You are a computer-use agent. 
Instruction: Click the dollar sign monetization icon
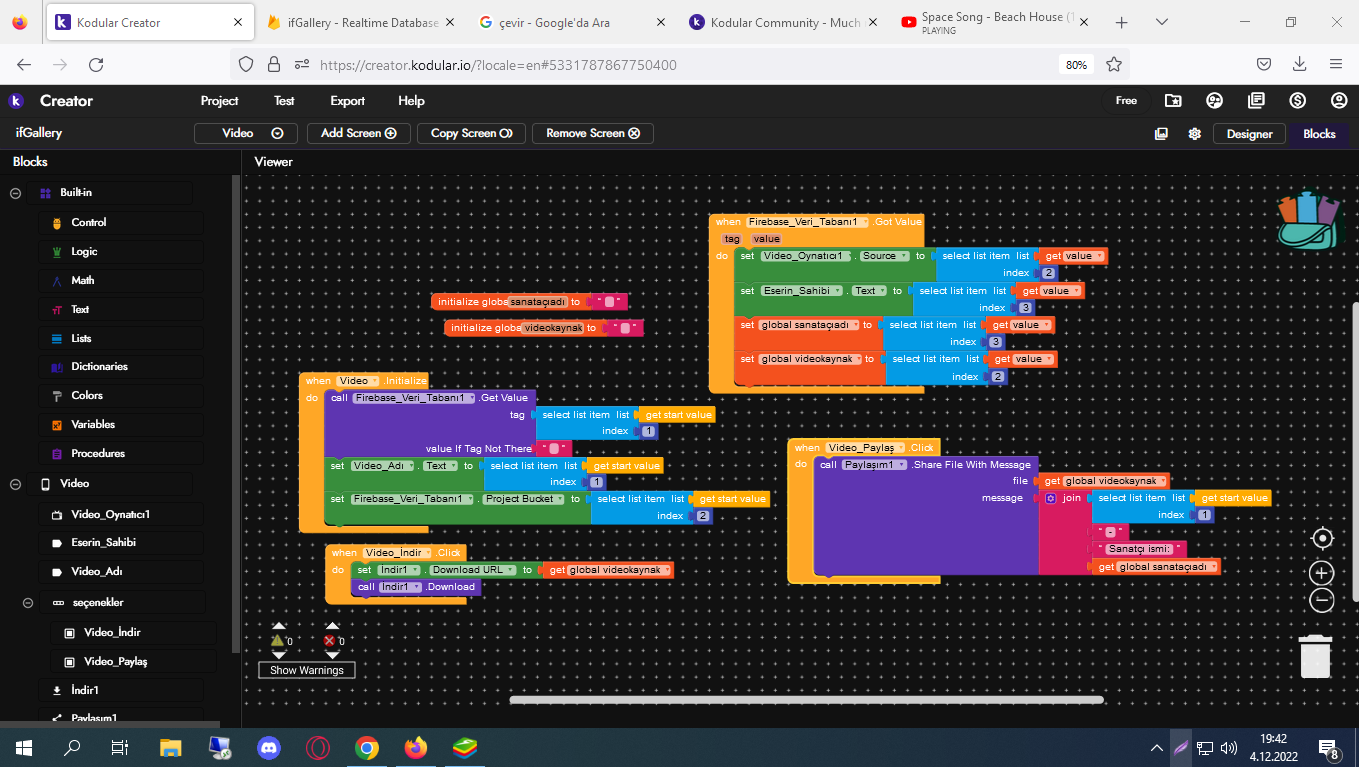point(1298,101)
